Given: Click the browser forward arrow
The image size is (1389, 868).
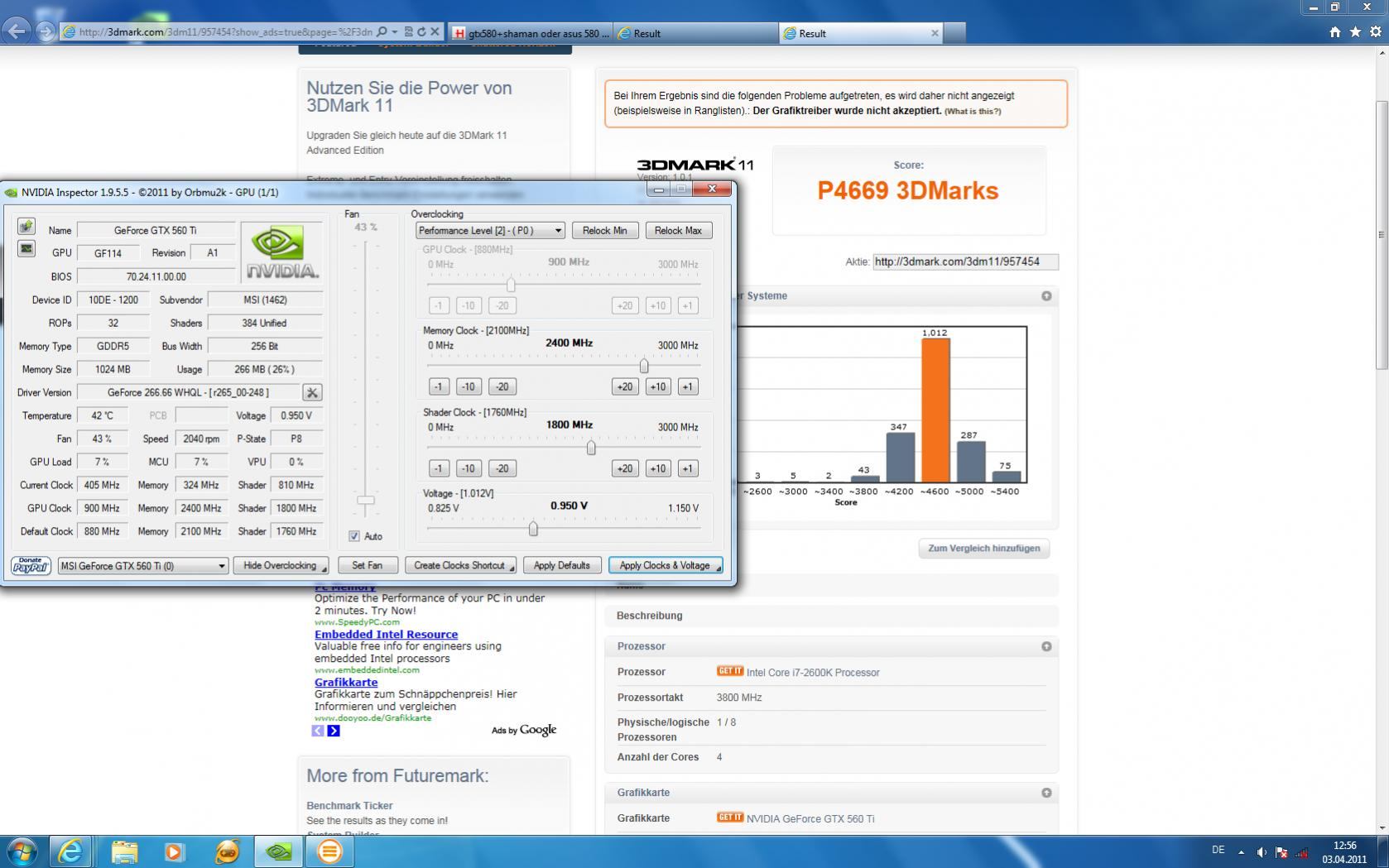Looking at the screenshot, I should (46, 32).
